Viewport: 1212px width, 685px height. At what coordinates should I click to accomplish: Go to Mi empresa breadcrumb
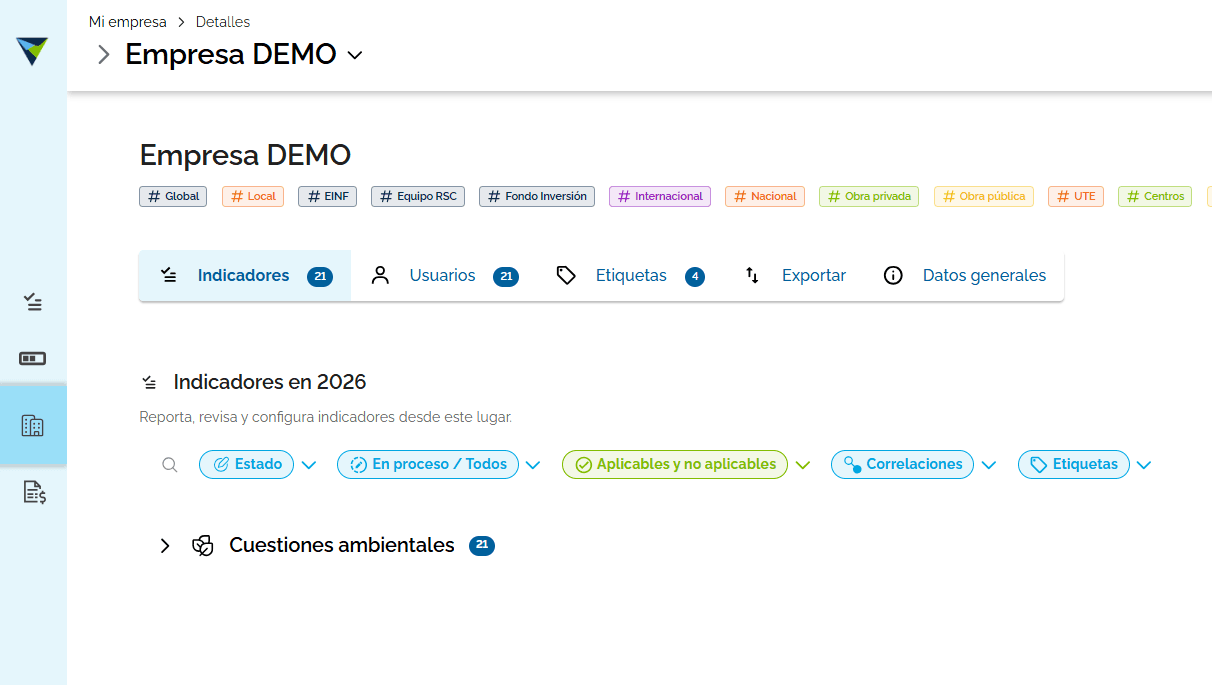tap(128, 22)
